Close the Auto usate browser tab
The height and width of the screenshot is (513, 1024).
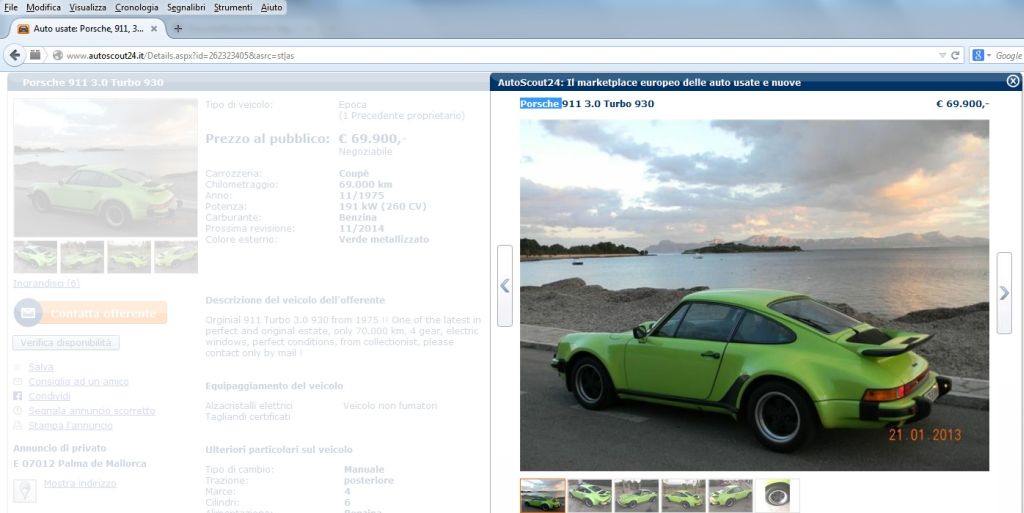click(154, 29)
